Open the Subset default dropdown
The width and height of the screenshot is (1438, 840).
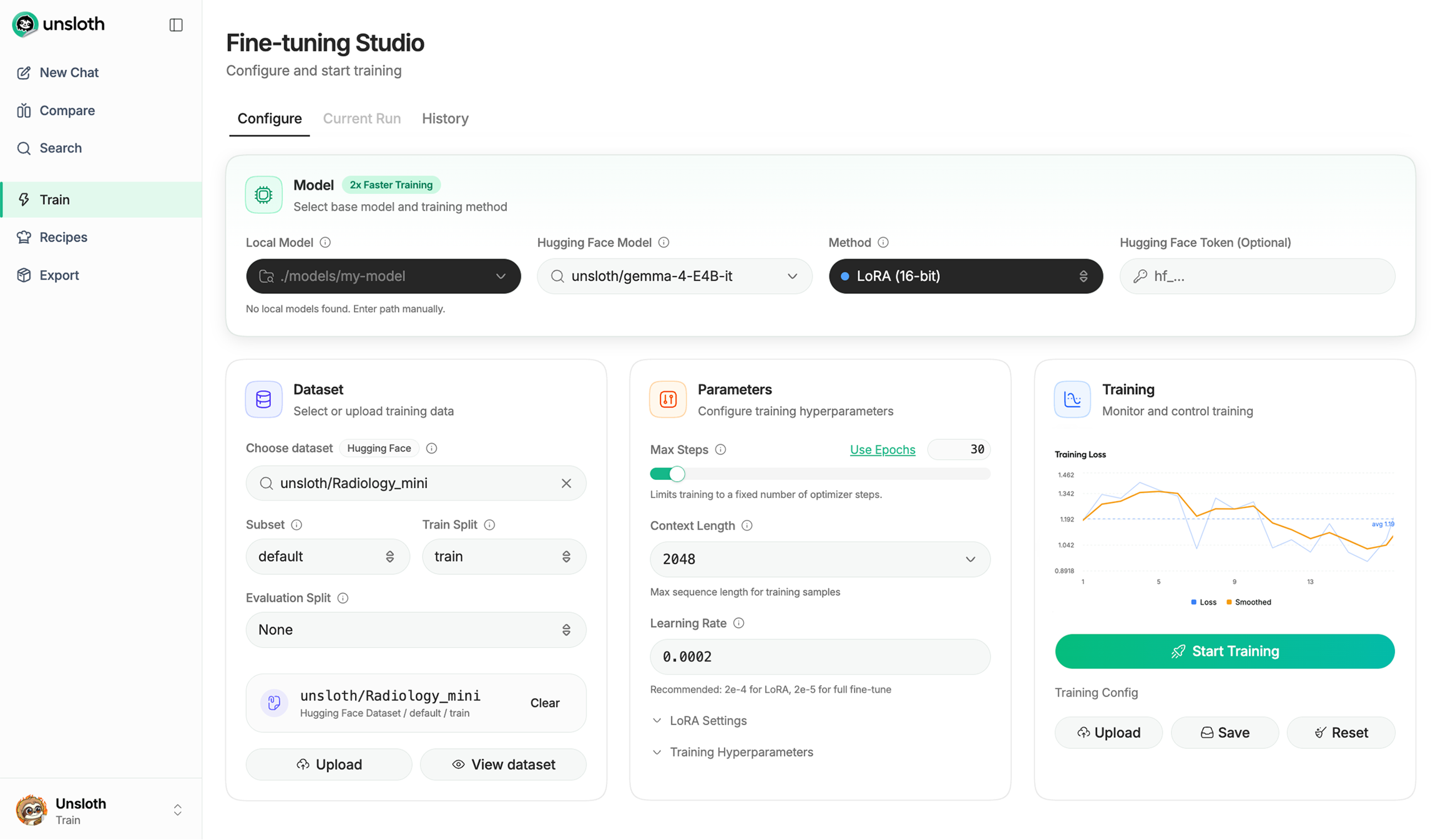[328, 557]
